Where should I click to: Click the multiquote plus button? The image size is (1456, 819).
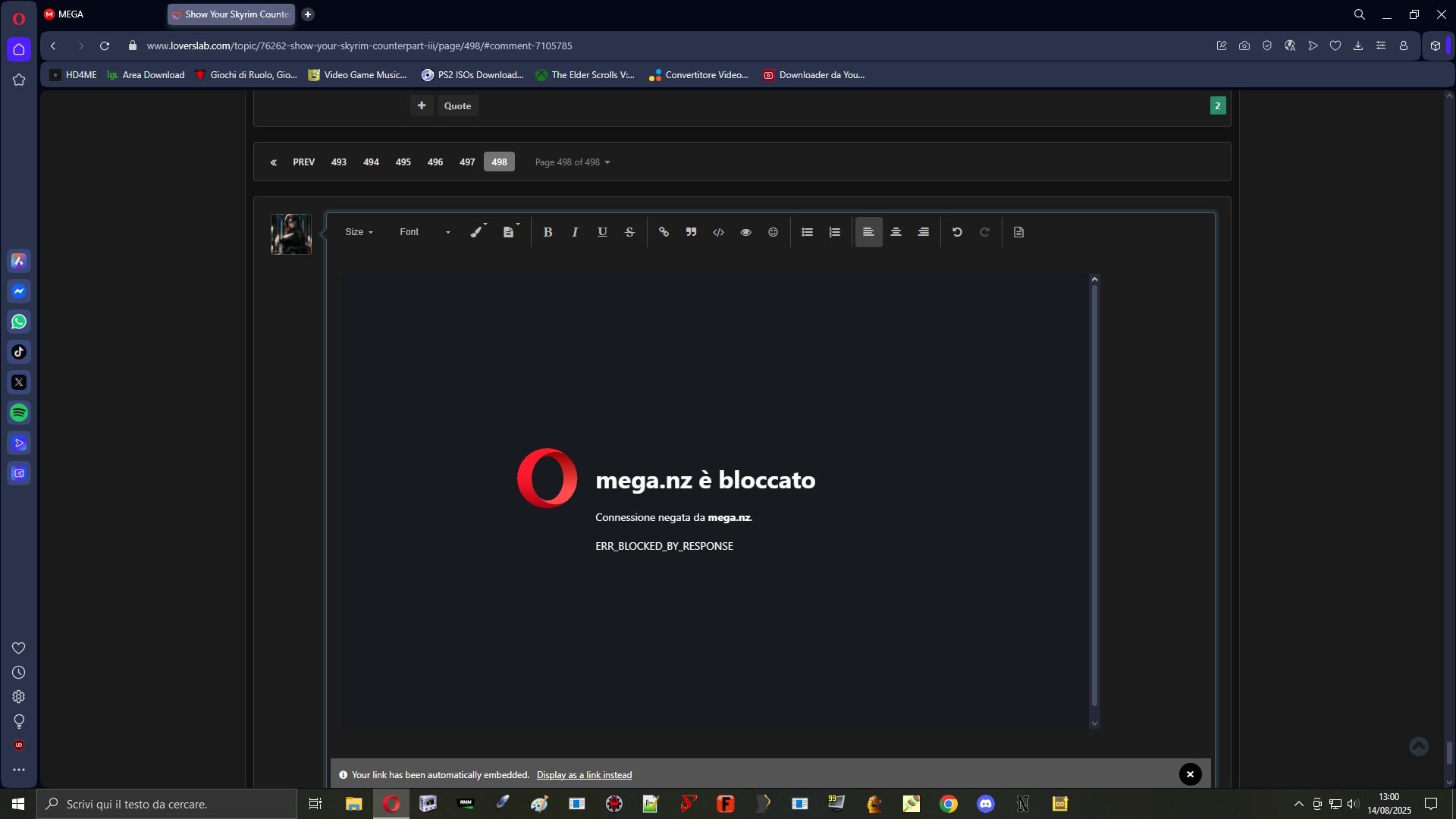tap(422, 106)
